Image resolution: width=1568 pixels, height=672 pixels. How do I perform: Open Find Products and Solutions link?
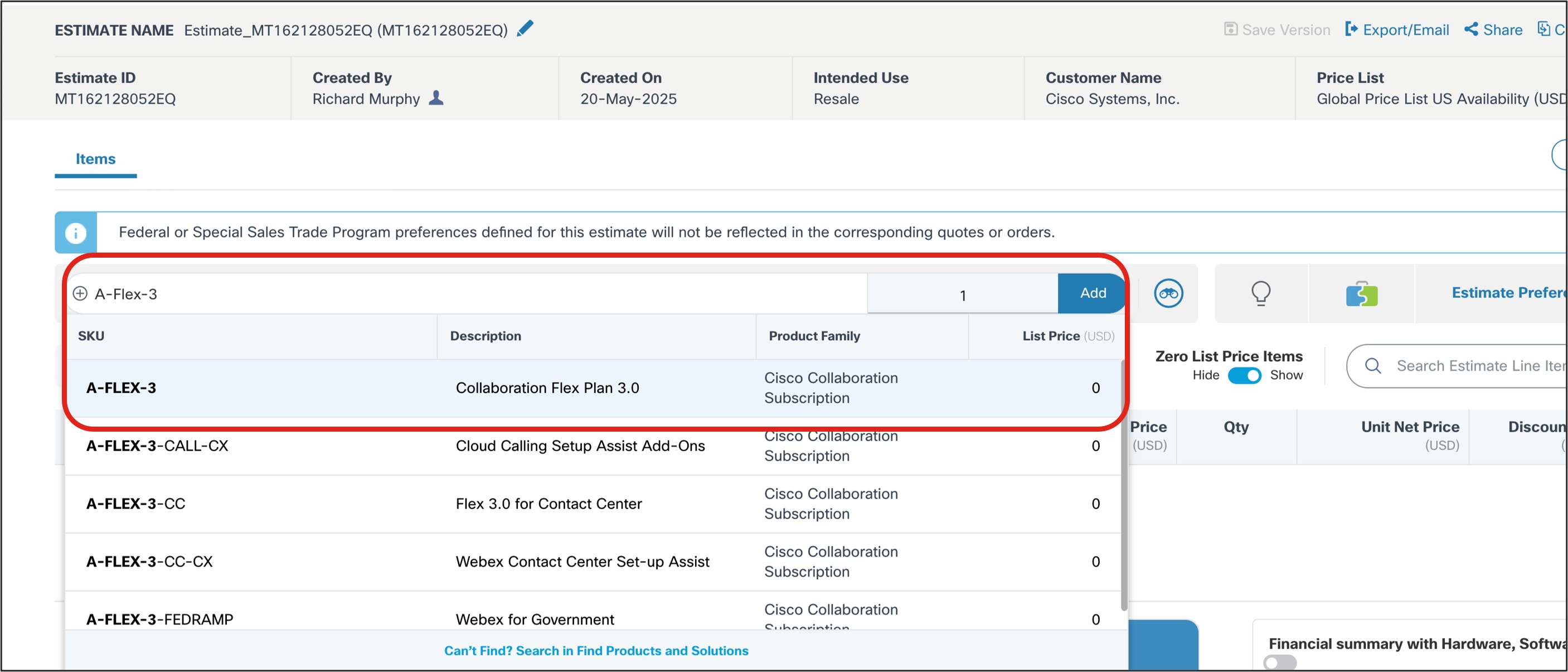coord(596,651)
